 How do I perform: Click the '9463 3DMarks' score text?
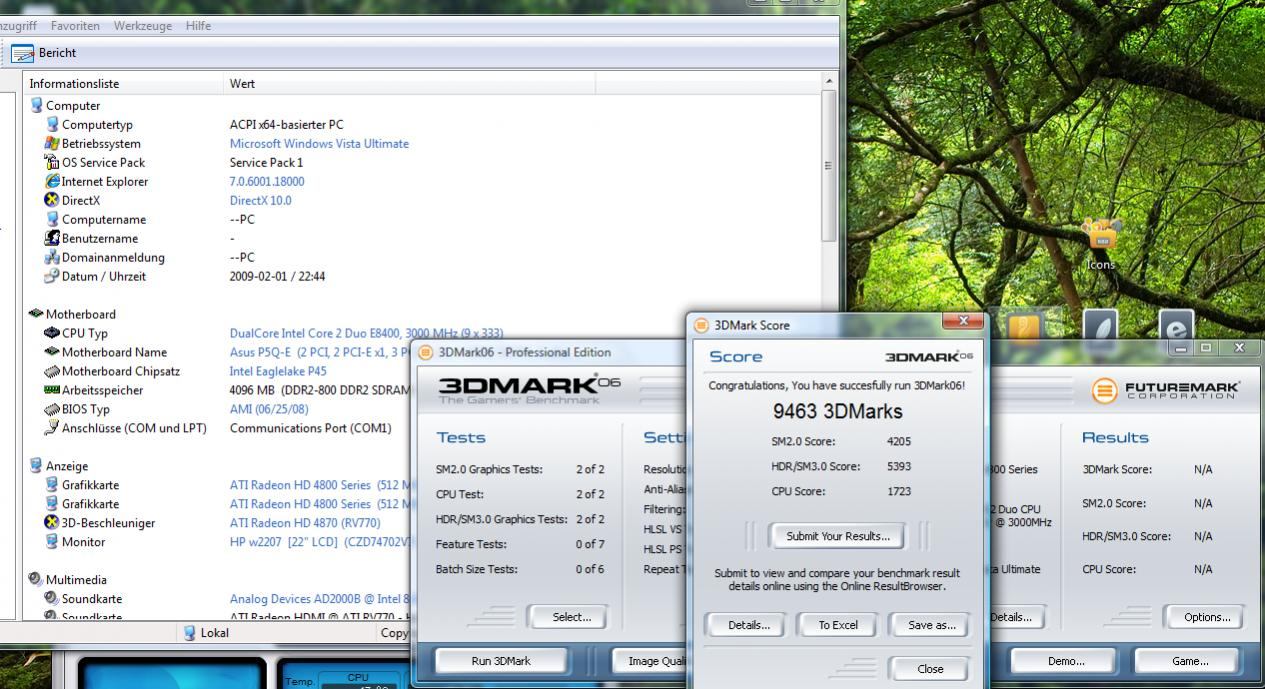coord(837,411)
